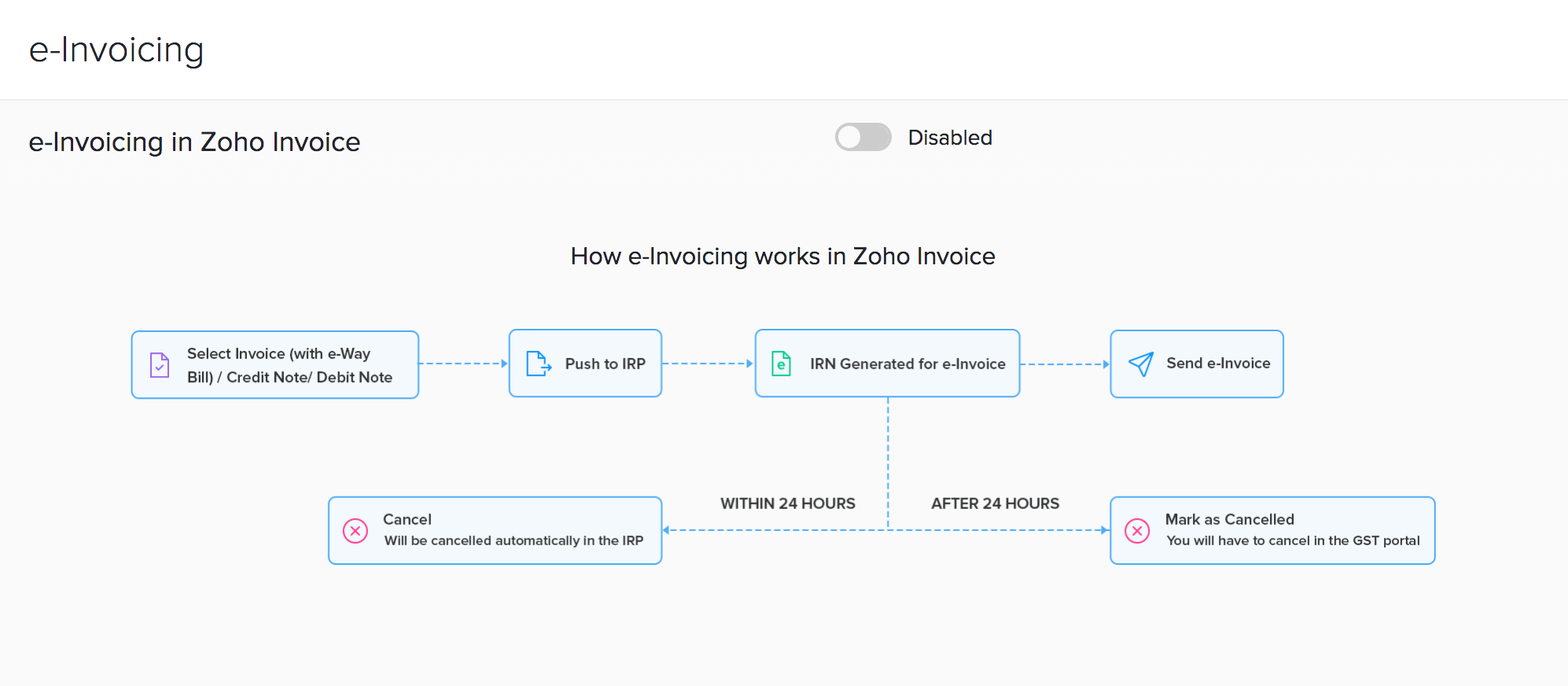
Task: Click the 'Send e-Invoice' step label
Action: pyautogui.click(x=1218, y=363)
